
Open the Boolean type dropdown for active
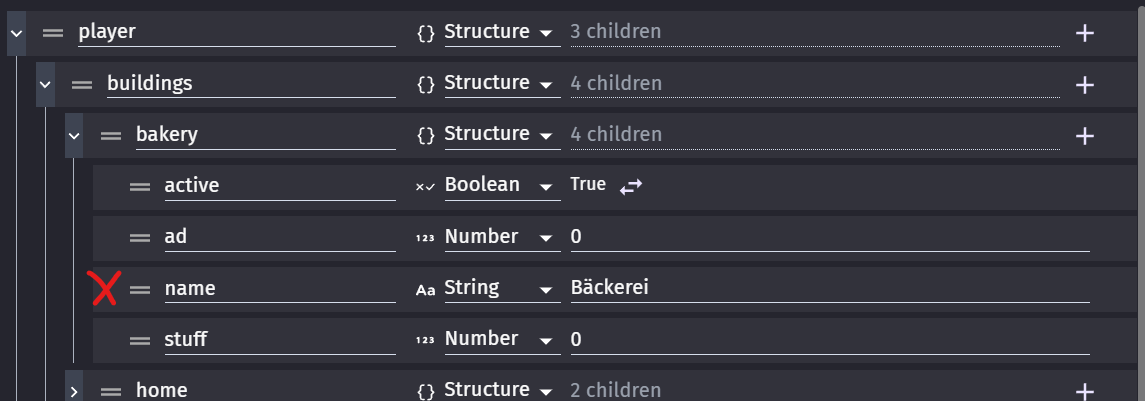pyautogui.click(x=545, y=186)
